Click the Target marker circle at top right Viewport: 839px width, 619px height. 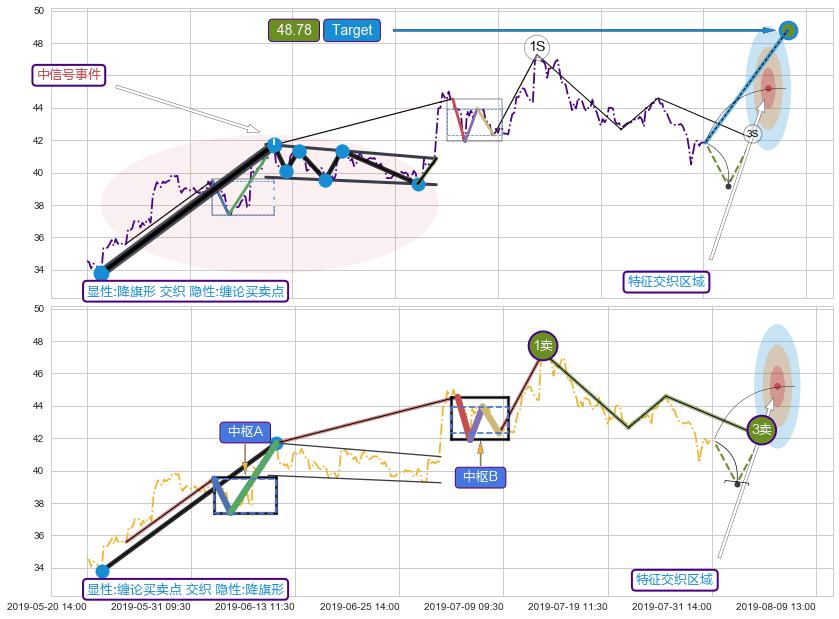point(788,30)
